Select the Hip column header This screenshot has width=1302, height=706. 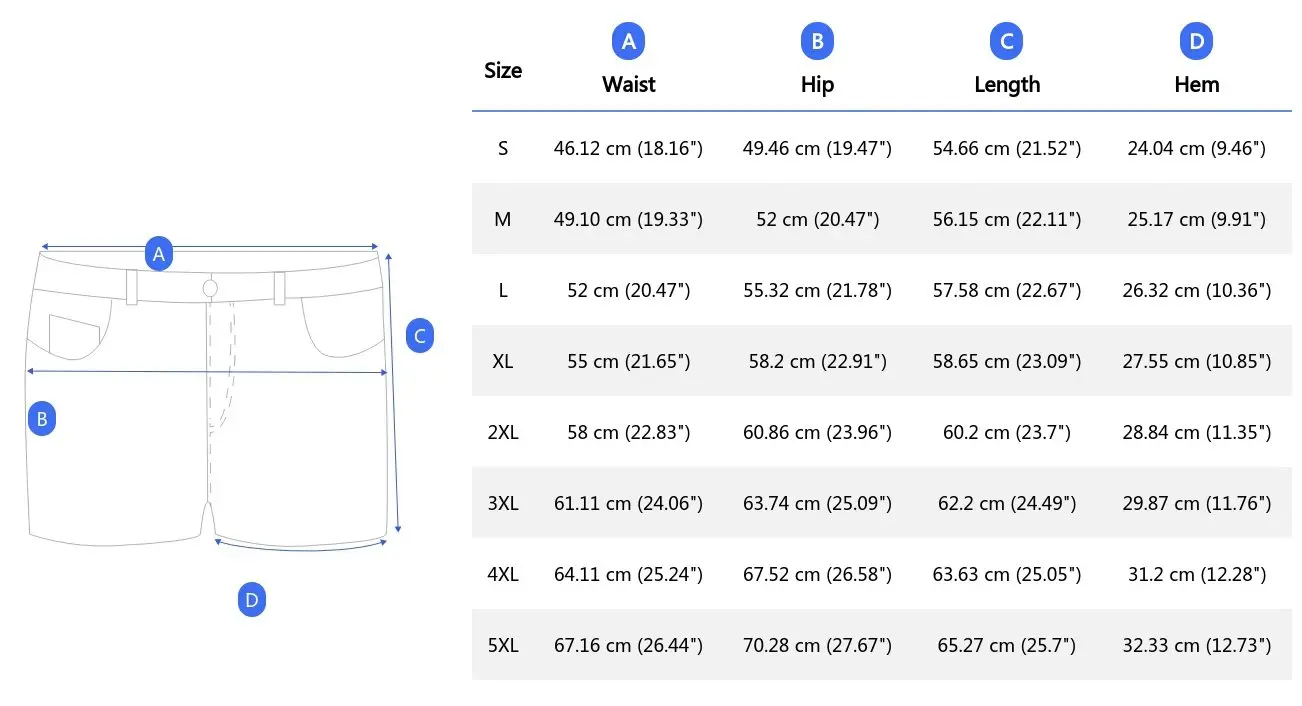click(x=817, y=85)
